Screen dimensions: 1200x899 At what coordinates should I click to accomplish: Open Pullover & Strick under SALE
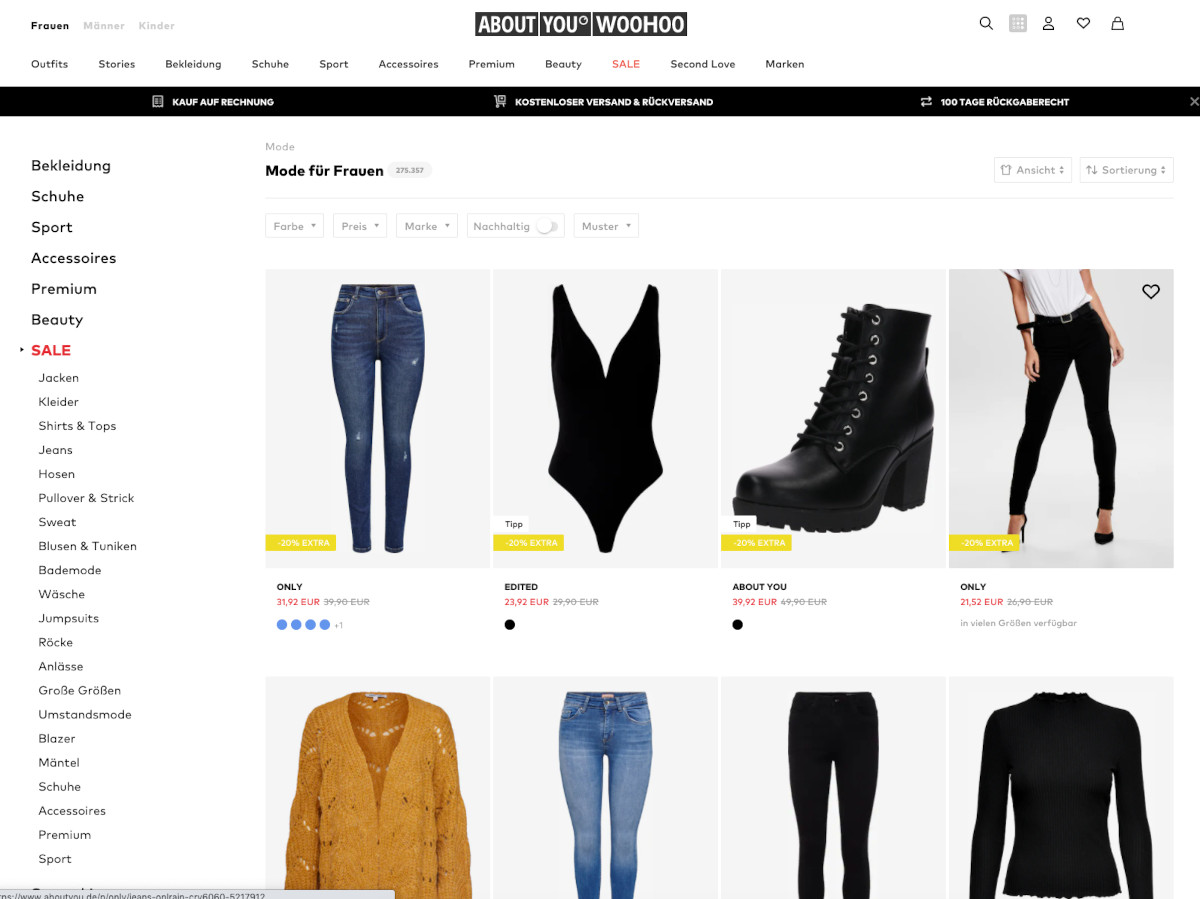[86, 498]
